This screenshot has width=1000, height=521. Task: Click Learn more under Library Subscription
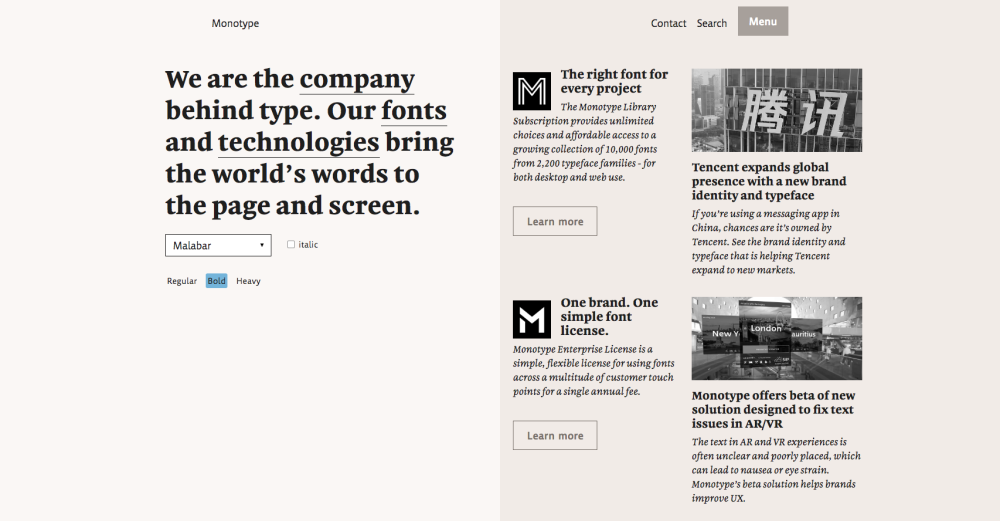pos(555,221)
